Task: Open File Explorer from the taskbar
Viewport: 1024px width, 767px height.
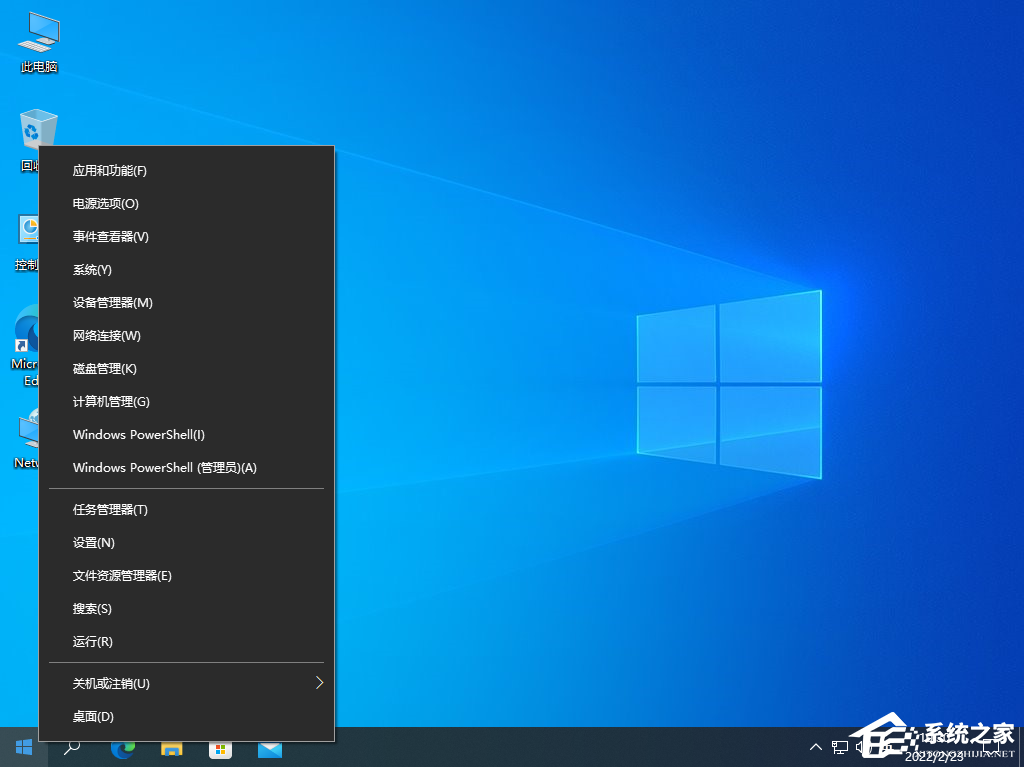Action: pos(171,747)
